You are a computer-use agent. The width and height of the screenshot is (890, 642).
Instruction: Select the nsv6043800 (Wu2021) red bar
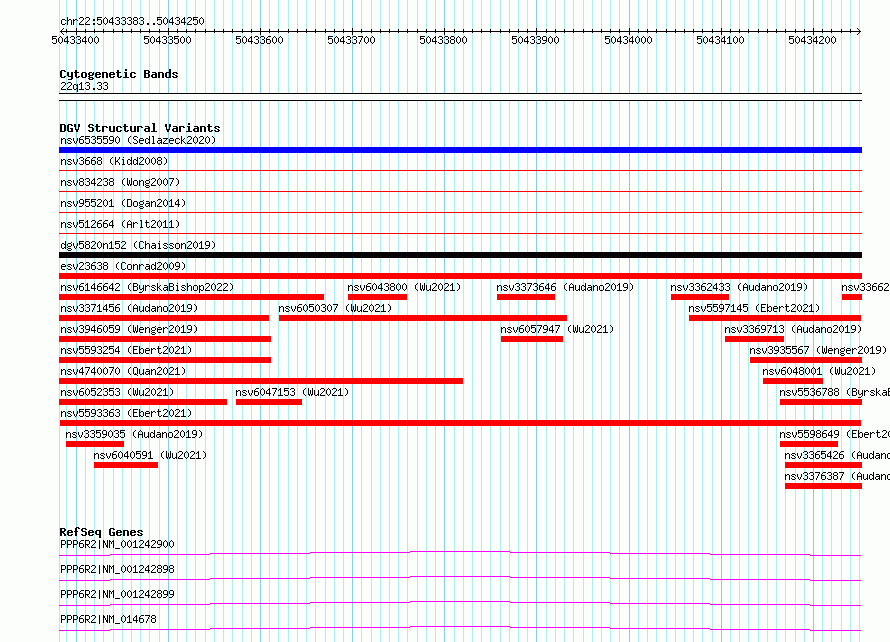(377, 297)
